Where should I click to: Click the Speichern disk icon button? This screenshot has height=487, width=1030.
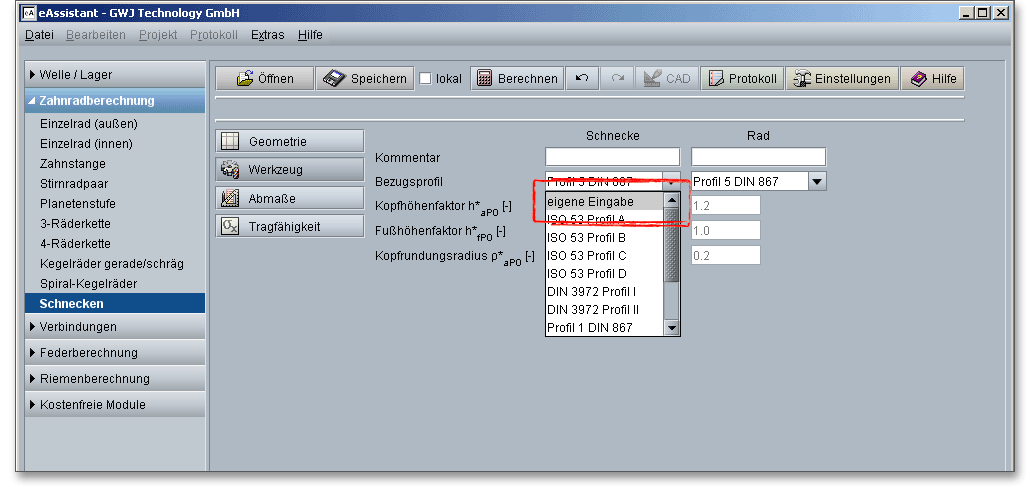coord(365,79)
